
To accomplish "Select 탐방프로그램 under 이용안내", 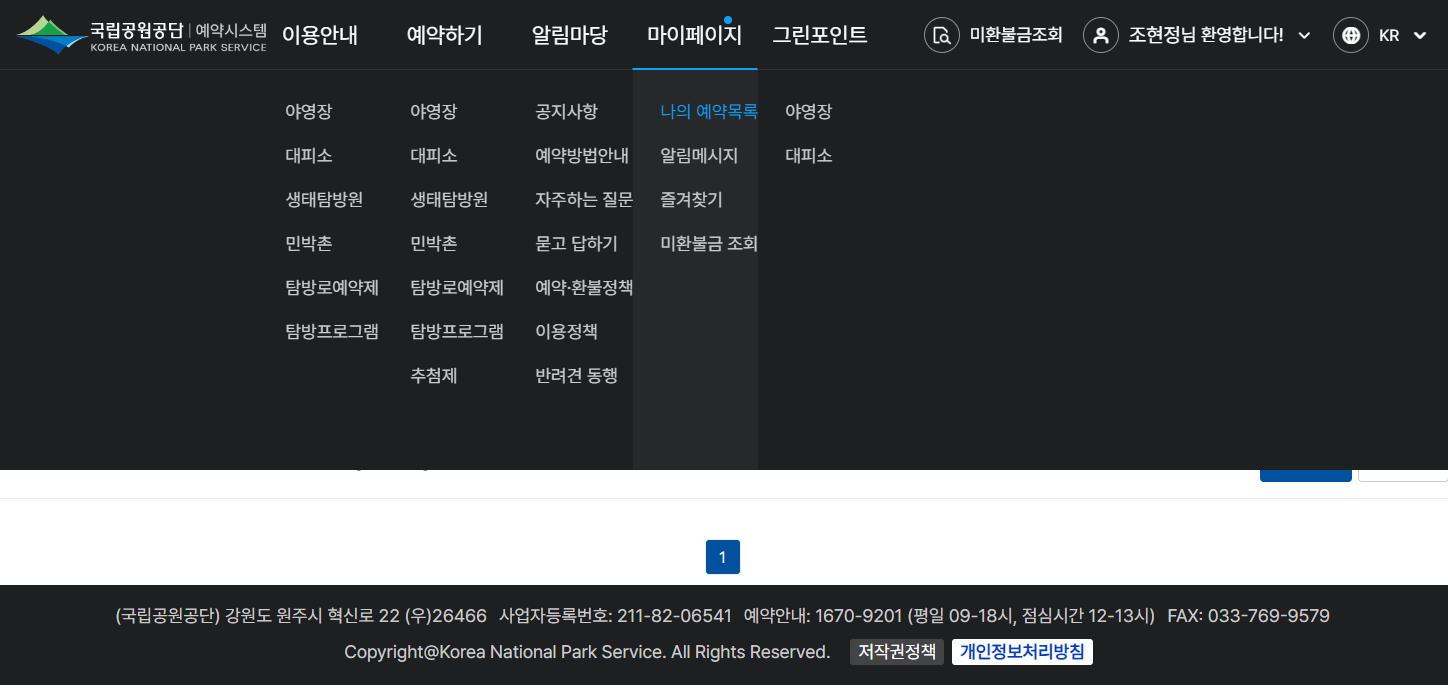I will pos(332,332).
